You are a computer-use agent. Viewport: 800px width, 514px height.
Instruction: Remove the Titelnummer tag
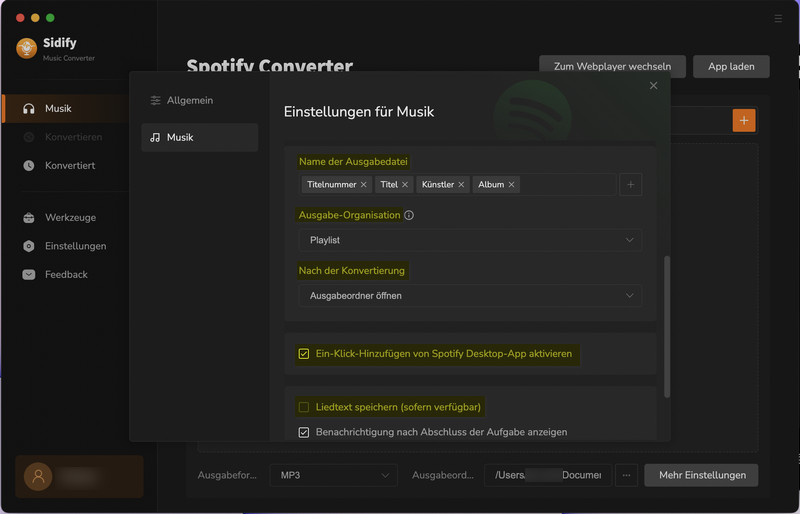(x=364, y=185)
